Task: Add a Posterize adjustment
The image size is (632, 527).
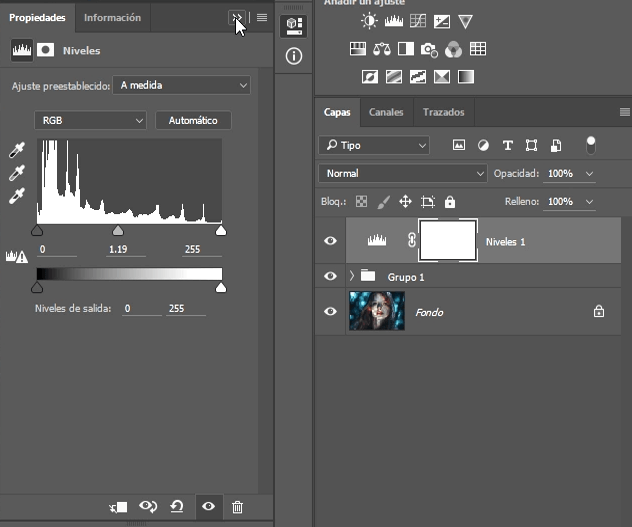Action: (x=394, y=77)
